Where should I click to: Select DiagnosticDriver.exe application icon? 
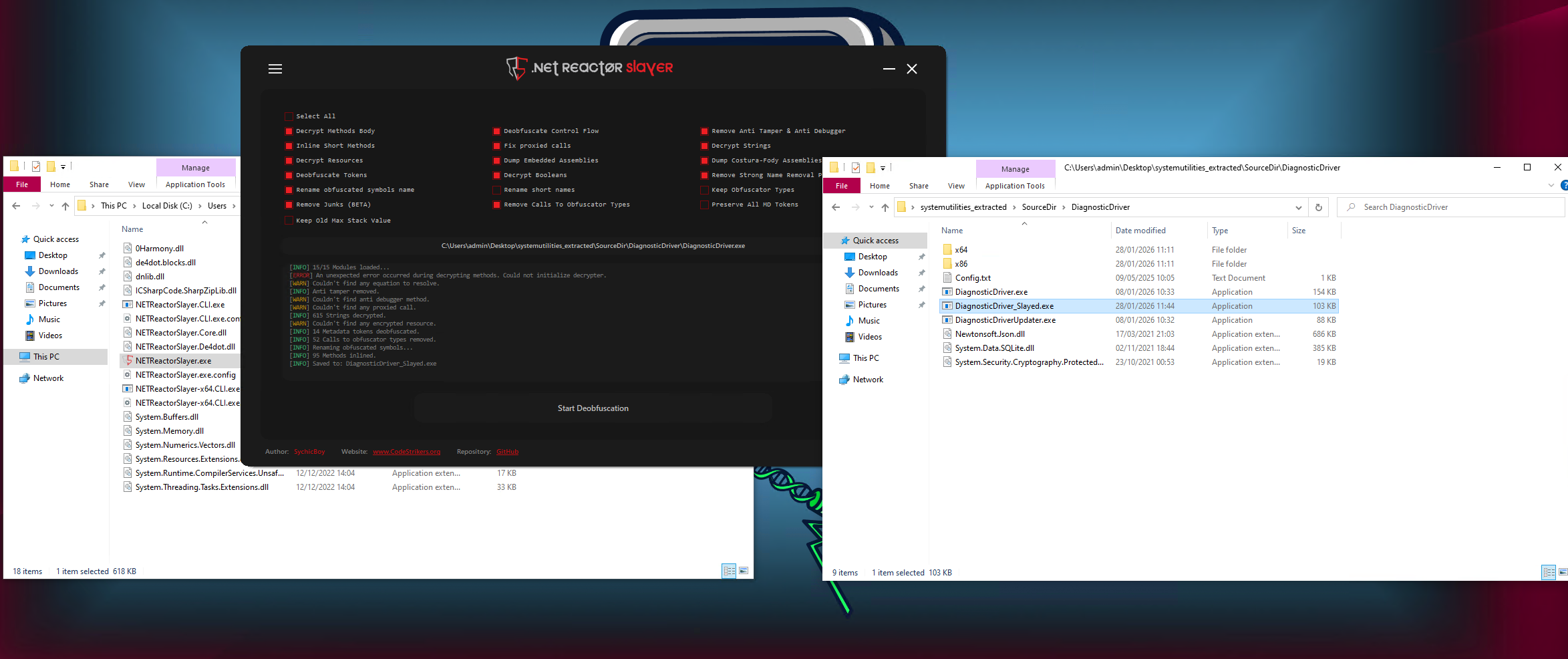point(947,292)
